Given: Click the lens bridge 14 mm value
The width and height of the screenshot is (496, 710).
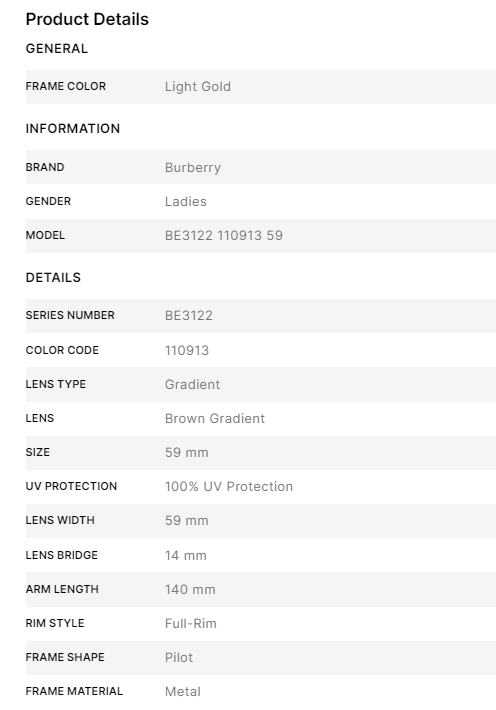Looking at the screenshot, I should (186, 556).
